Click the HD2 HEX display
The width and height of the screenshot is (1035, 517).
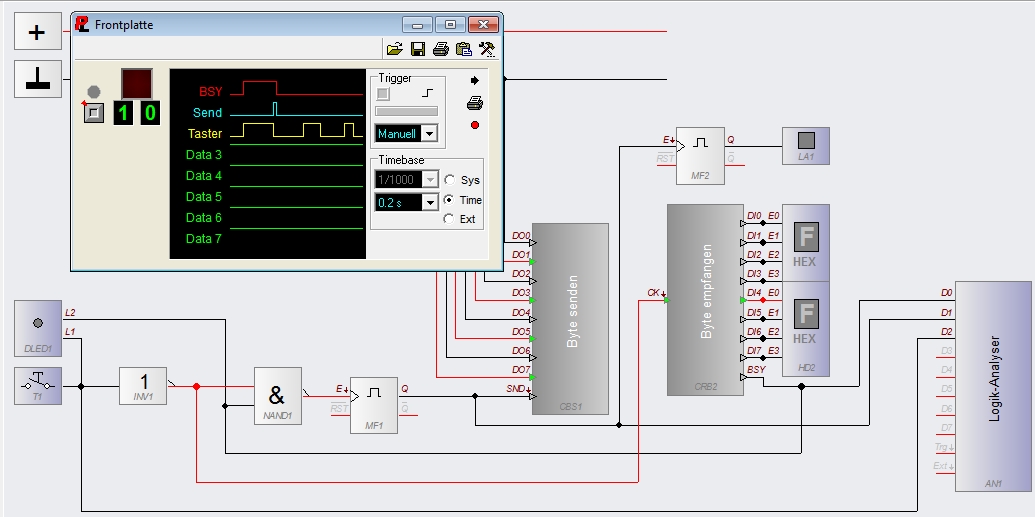coord(805,329)
